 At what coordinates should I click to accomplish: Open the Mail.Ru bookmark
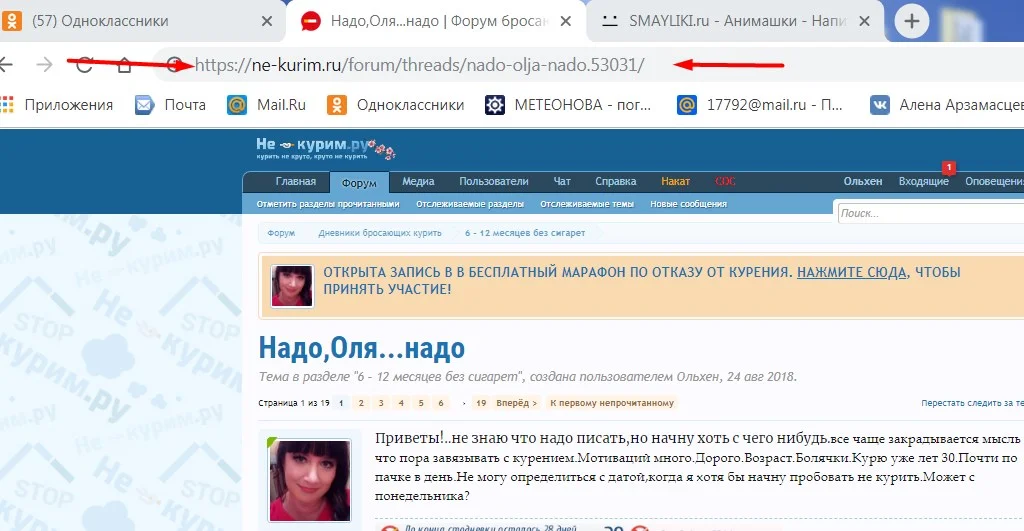[x=266, y=105]
